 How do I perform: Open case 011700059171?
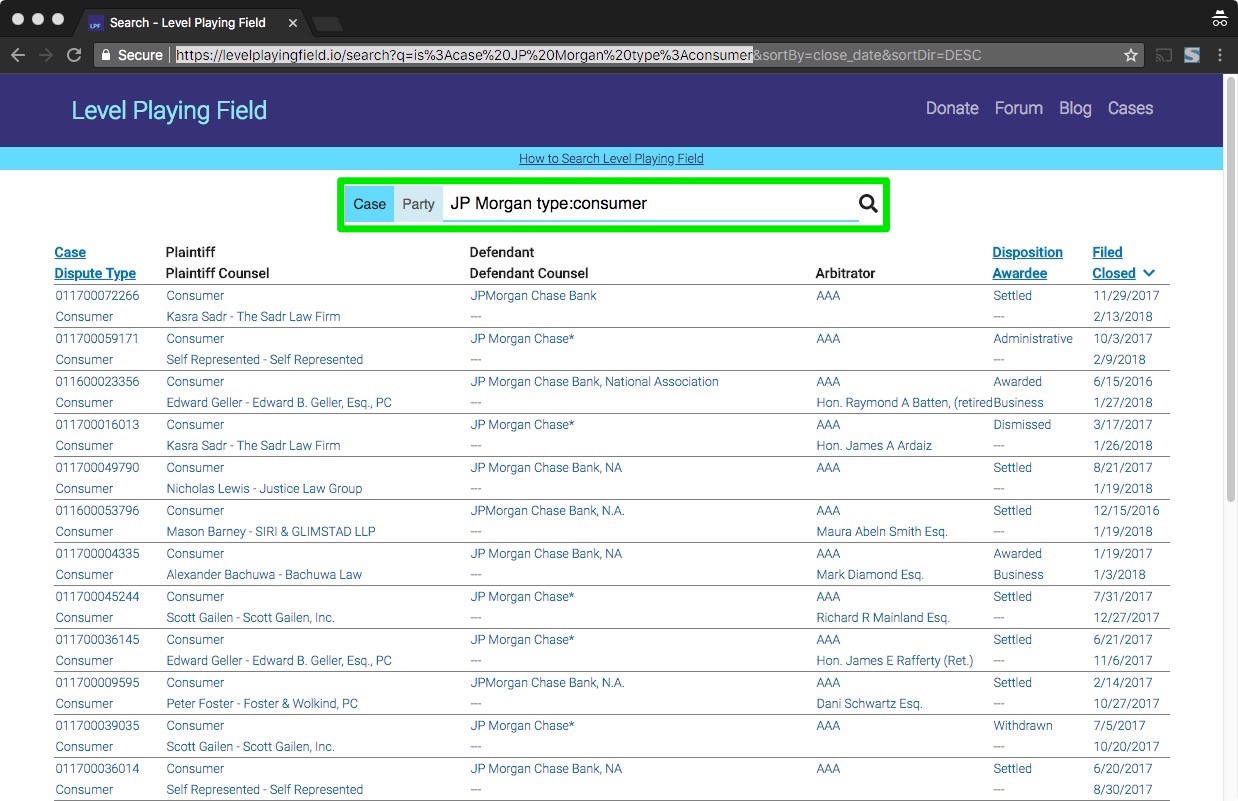click(97, 339)
